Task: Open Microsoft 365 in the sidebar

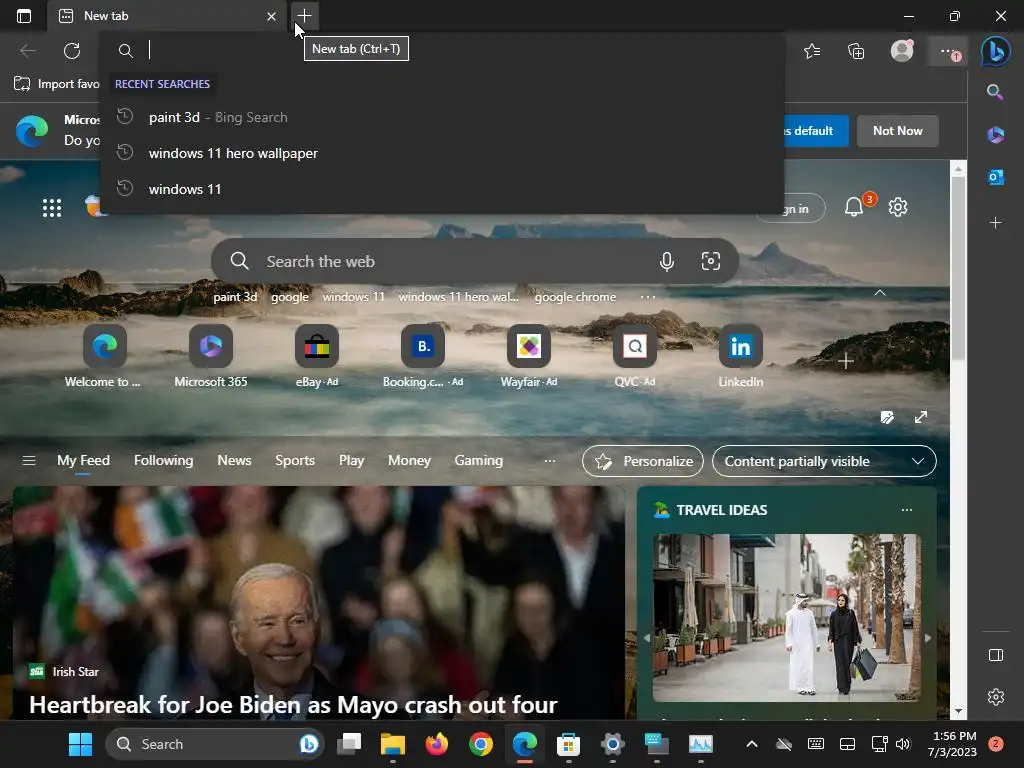Action: 995,135
